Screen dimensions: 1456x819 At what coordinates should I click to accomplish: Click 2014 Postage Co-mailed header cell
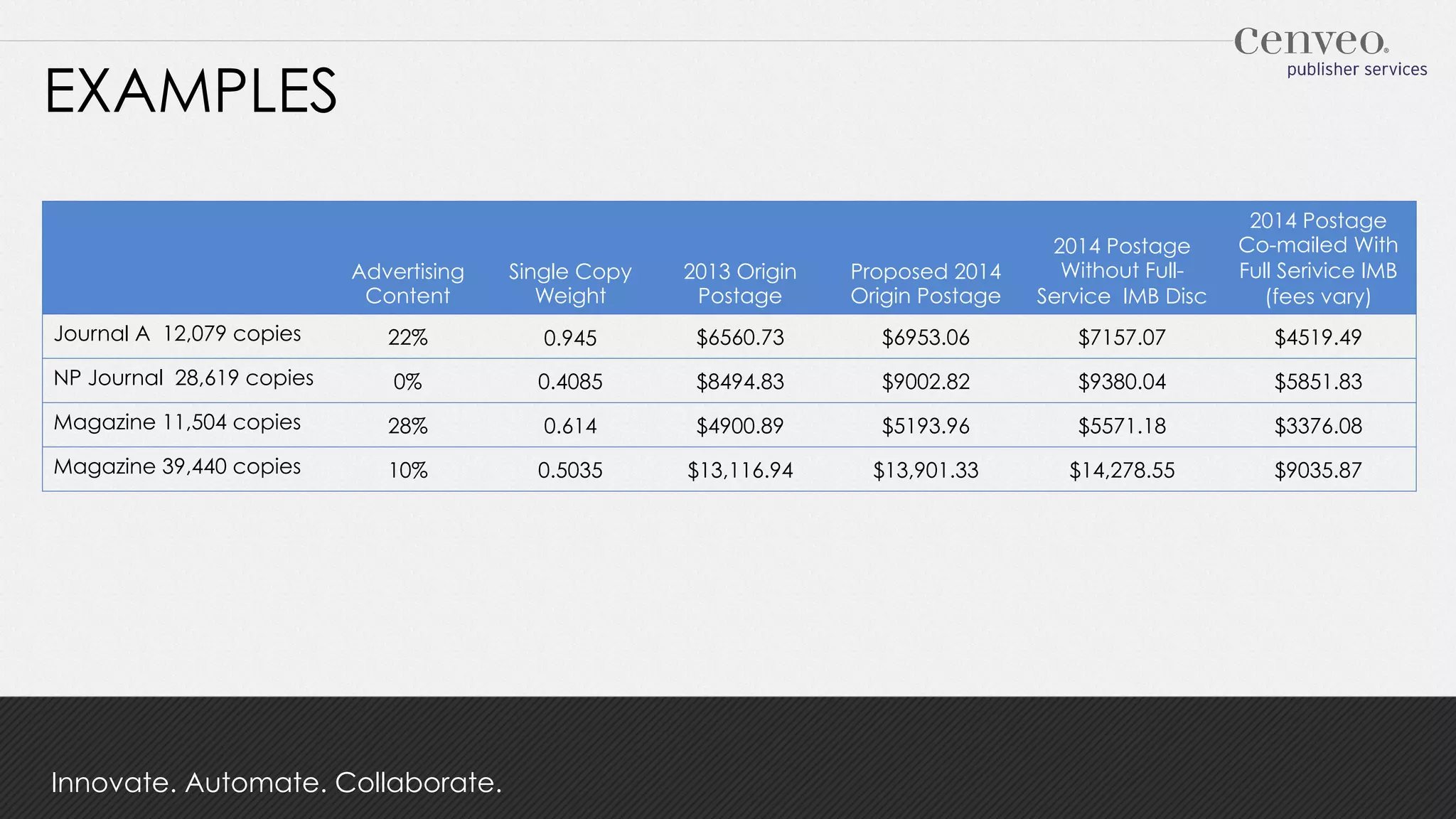coord(1317,258)
